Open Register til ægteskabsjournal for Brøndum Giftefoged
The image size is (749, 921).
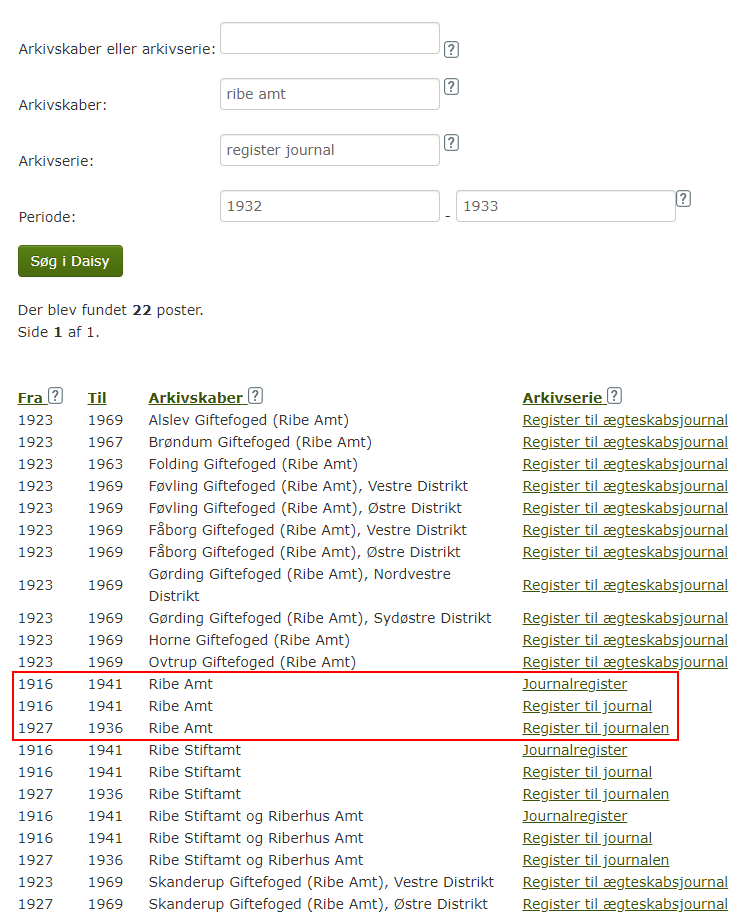point(625,442)
